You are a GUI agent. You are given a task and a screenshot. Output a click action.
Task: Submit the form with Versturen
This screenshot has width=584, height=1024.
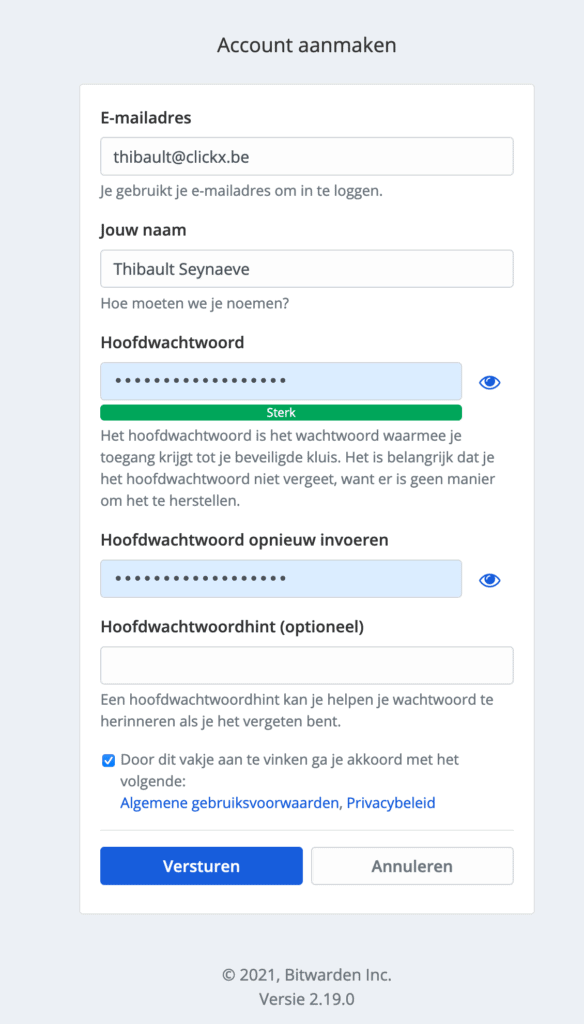pos(201,866)
